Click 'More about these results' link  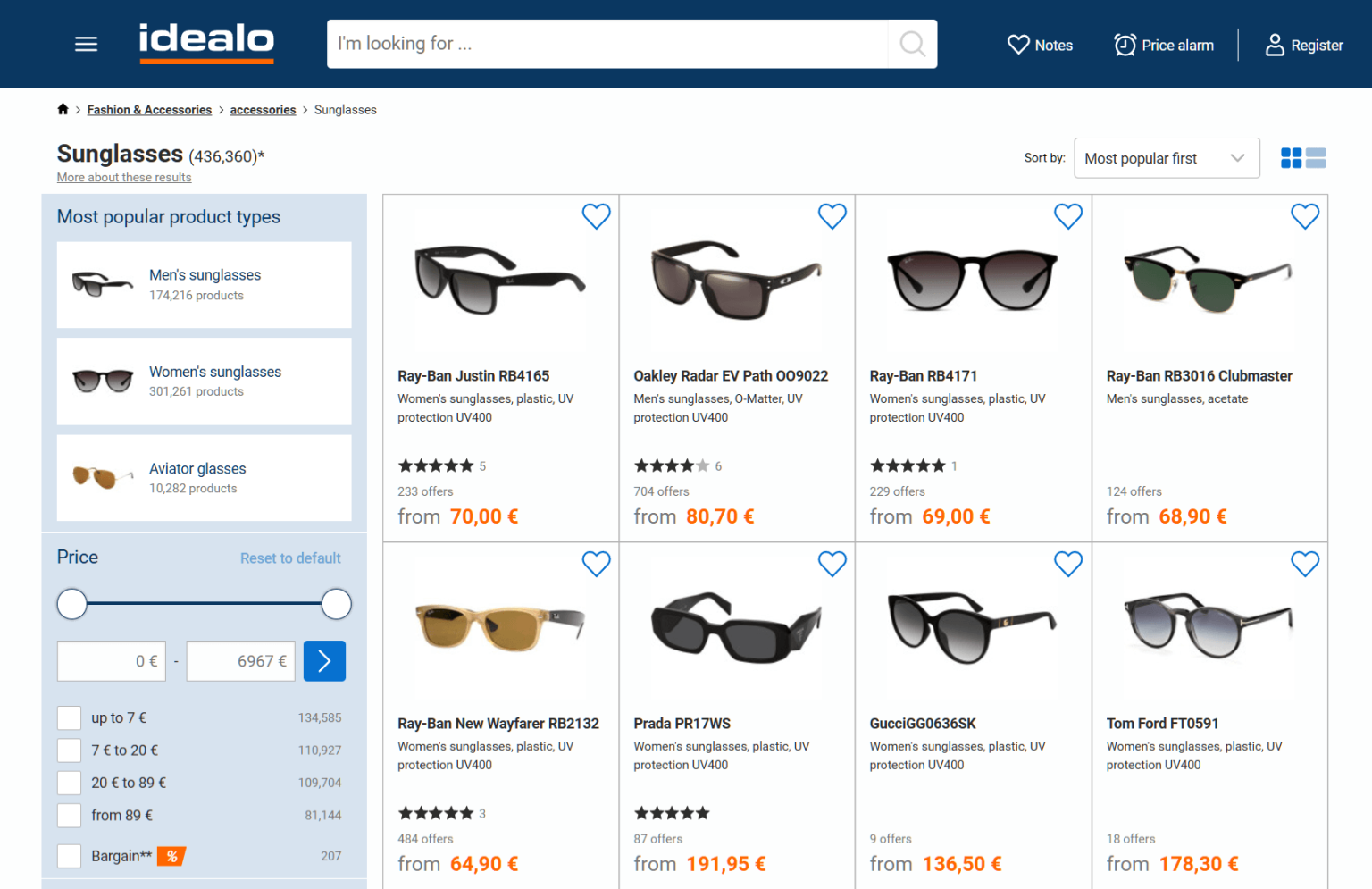click(123, 177)
